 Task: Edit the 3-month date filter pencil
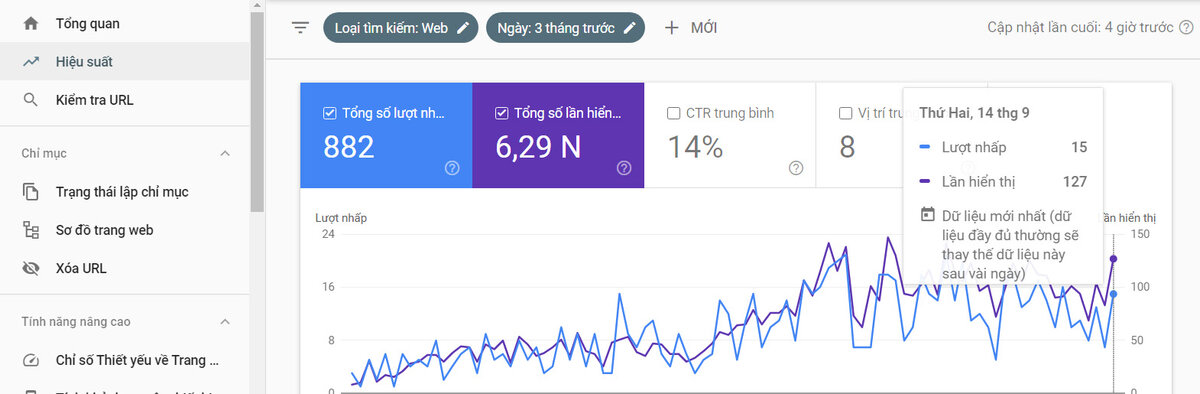coord(629,28)
